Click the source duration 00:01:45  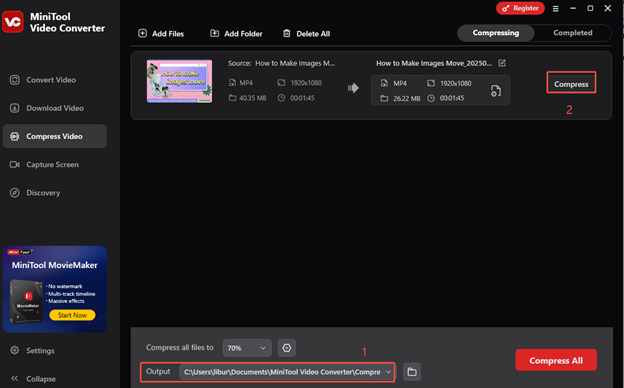[x=302, y=98]
